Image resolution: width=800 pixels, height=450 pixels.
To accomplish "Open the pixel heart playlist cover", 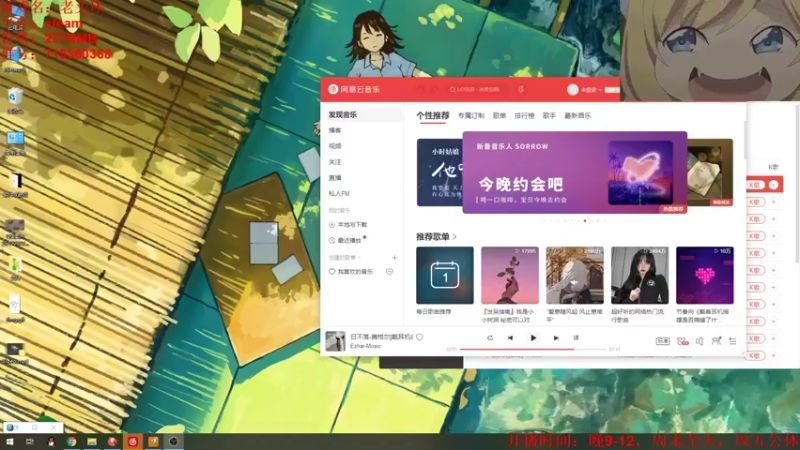I will [705, 276].
